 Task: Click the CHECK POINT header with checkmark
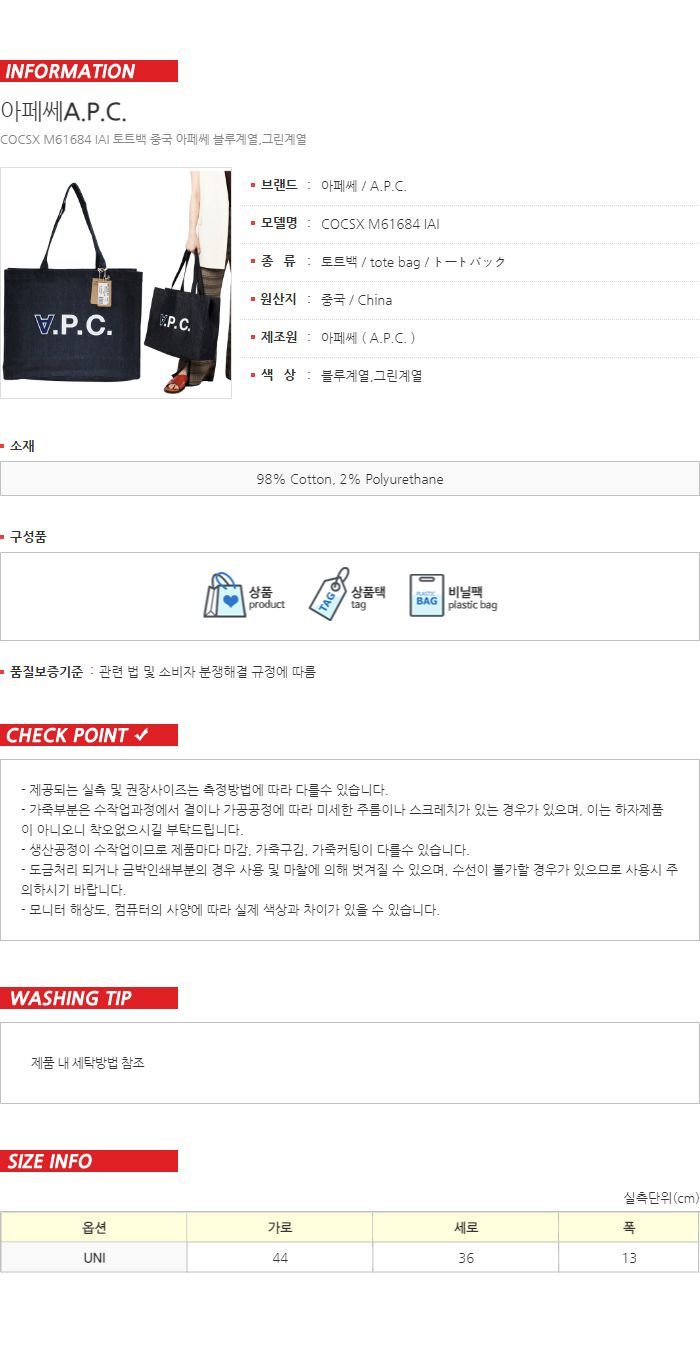coord(89,735)
